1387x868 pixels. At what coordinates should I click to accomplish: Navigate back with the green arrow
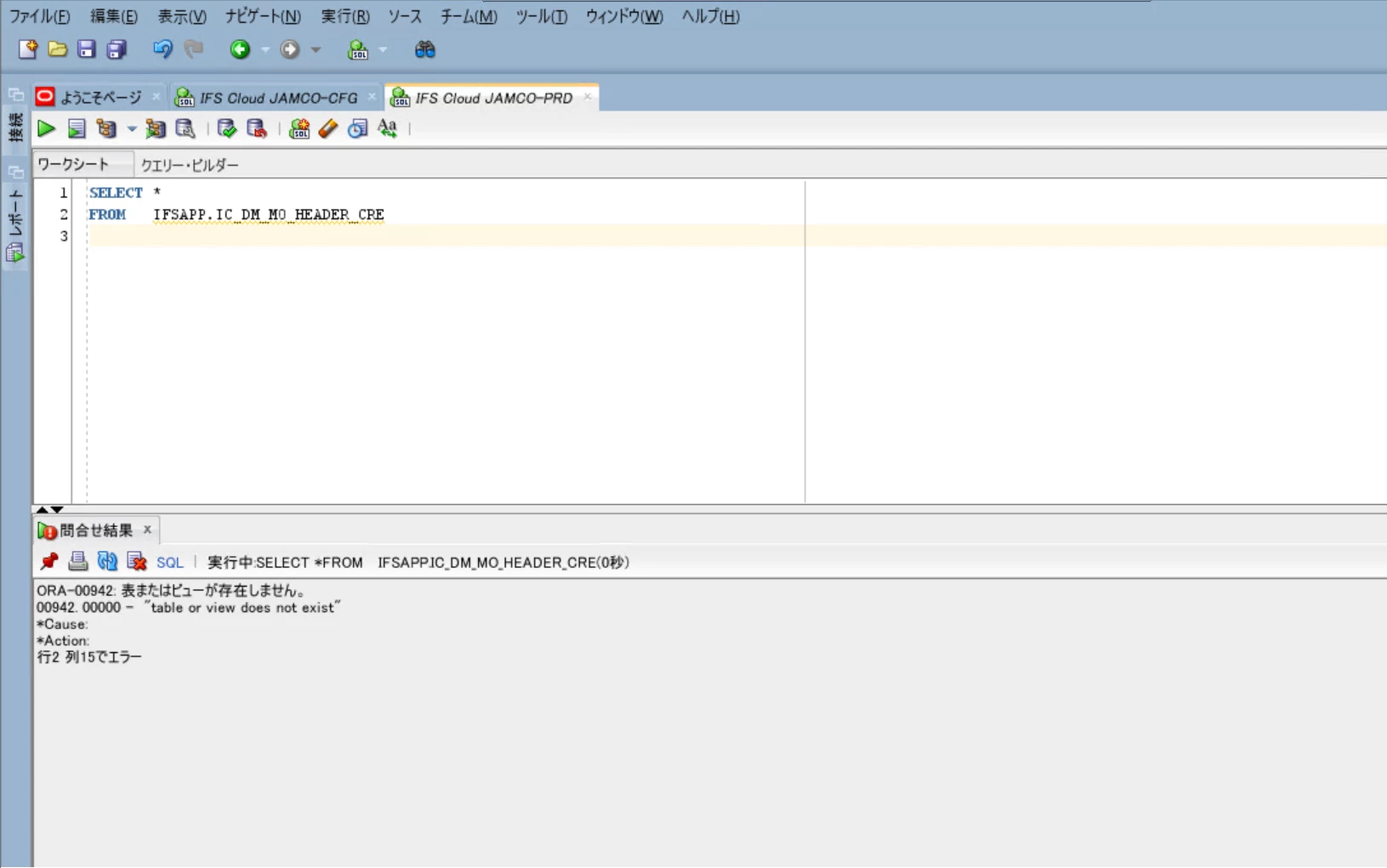tap(240, 49)
